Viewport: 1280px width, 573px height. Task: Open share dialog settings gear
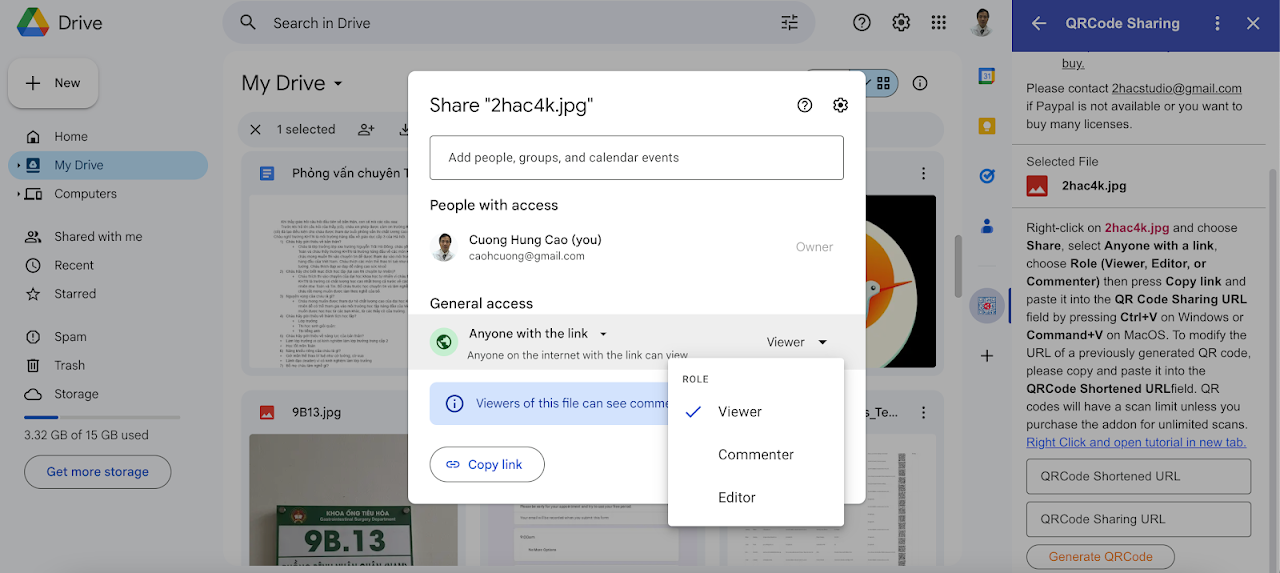click(840, 105)
